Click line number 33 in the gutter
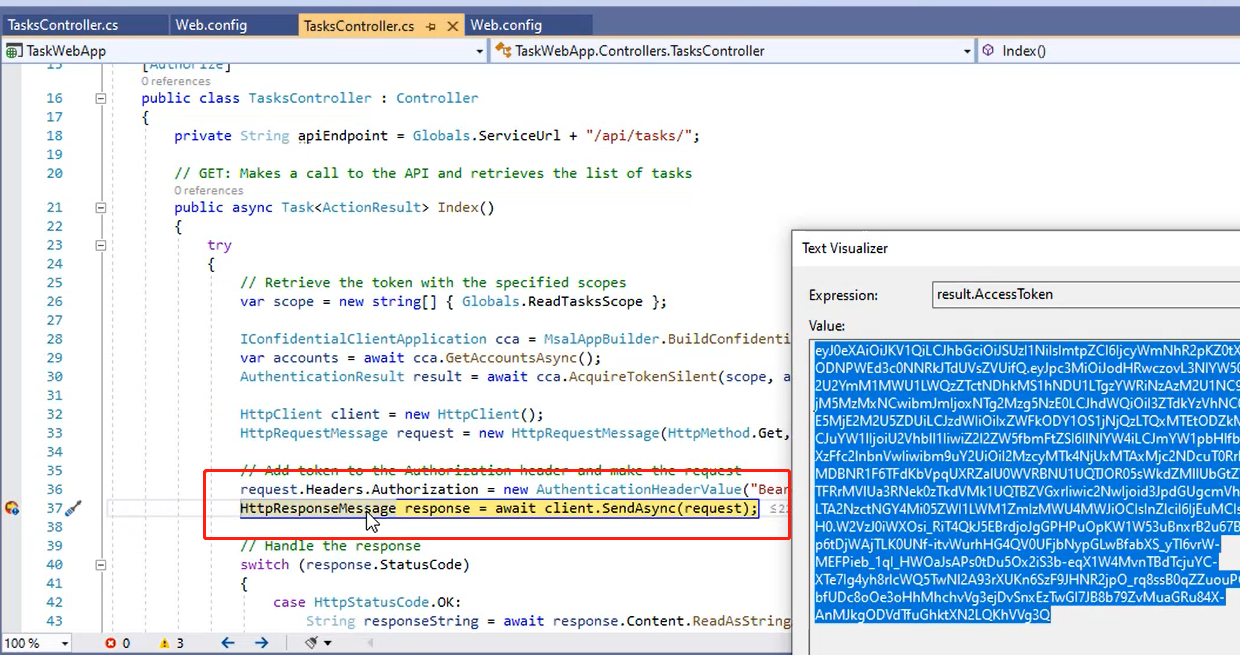1240x655 pixels. pos(54,433)
